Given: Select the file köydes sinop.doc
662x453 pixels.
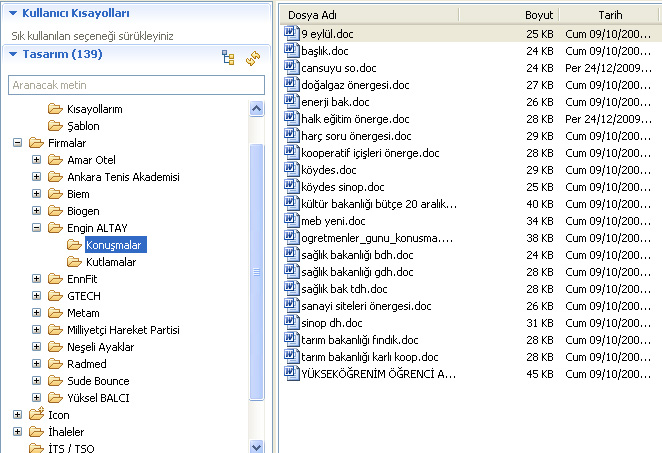Looking at the screenshot, I should click(342, 187).
